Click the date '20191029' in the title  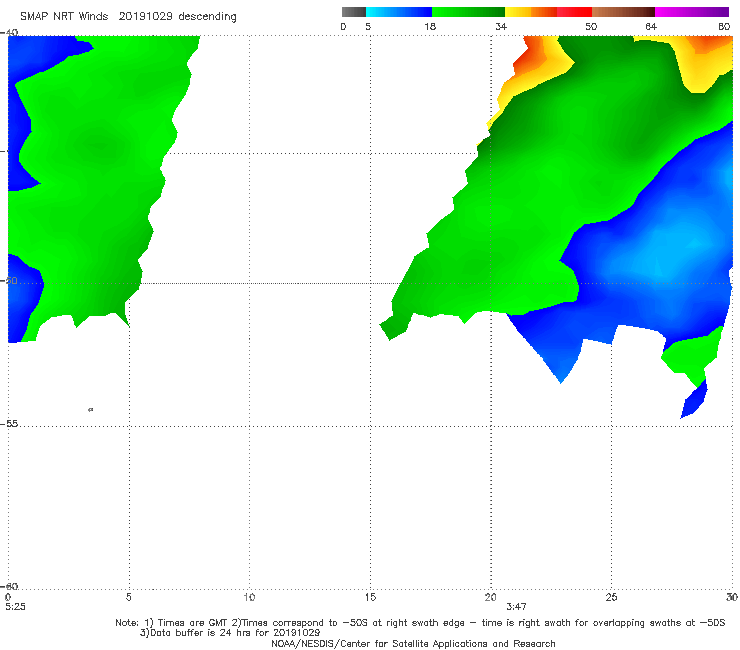pyautogui.click(x=145, y=17)
